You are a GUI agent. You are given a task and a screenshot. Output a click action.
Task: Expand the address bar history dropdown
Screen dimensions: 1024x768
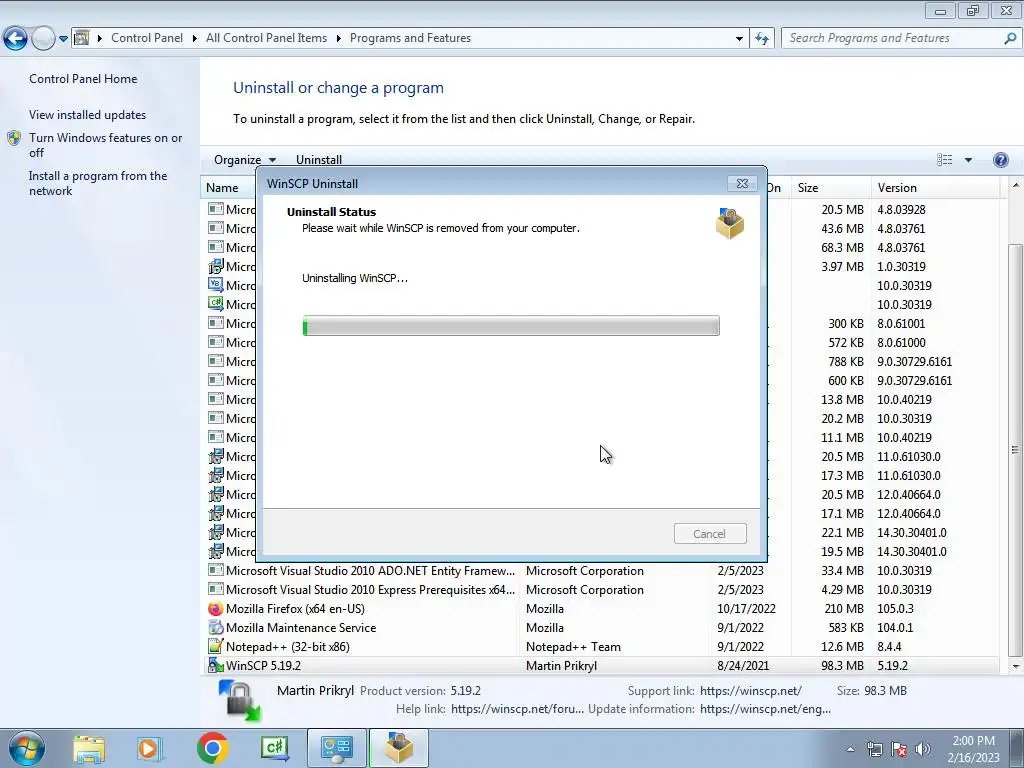click(739, 39)
